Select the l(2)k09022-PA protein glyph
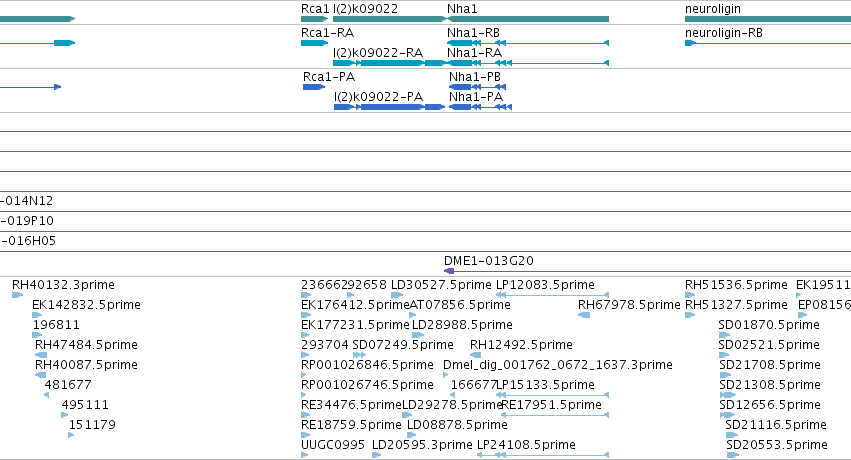 389,107
